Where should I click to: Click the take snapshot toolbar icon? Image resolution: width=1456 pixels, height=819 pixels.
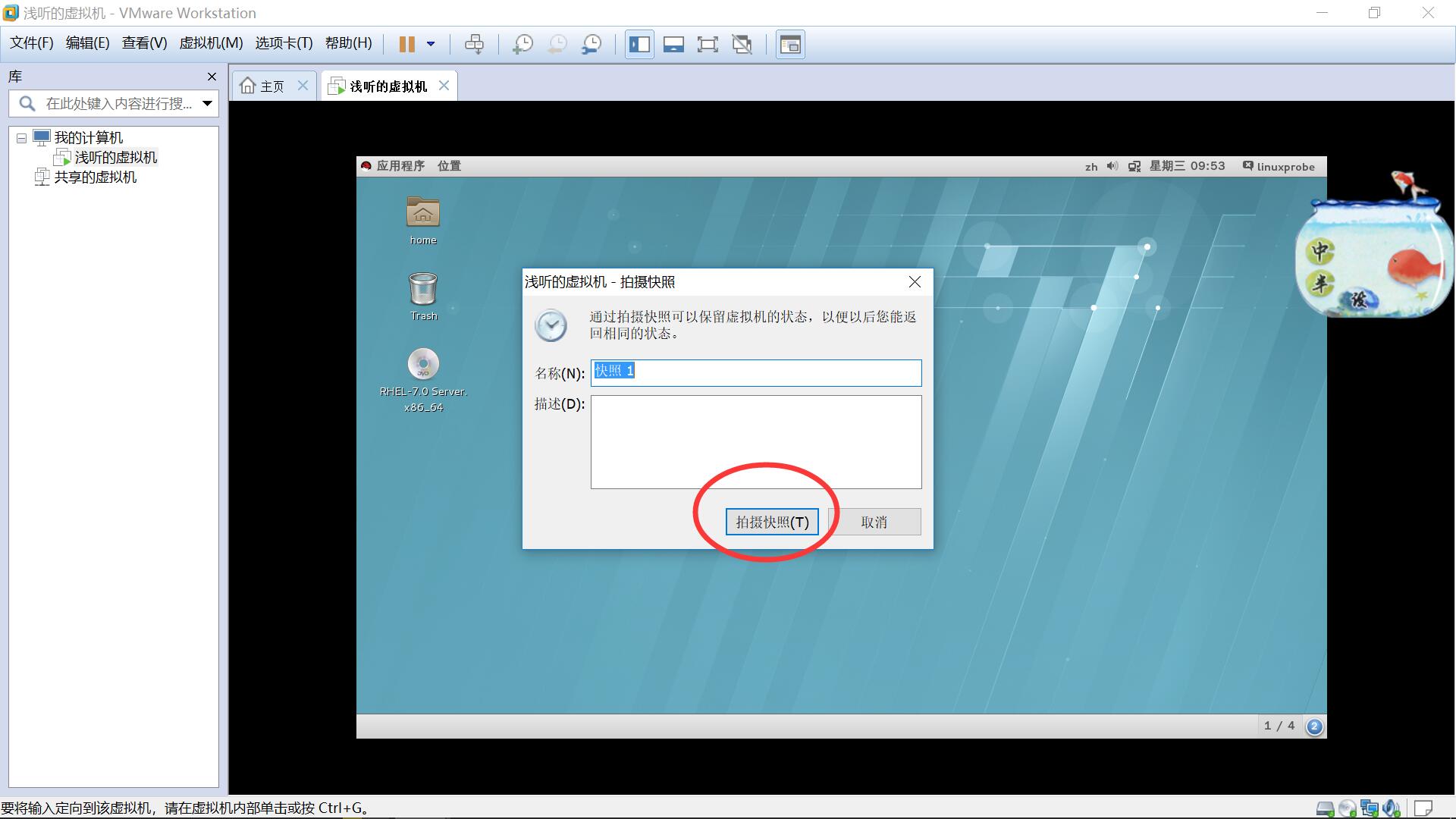(x=522, y=44)
